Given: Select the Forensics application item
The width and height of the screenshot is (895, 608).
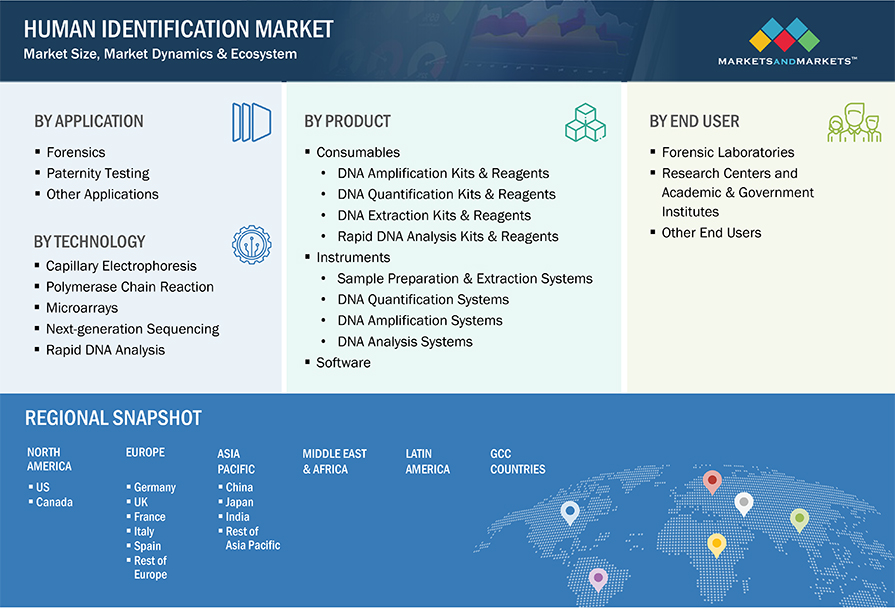Looking at the screenshot, I should (x=76, y=153).
